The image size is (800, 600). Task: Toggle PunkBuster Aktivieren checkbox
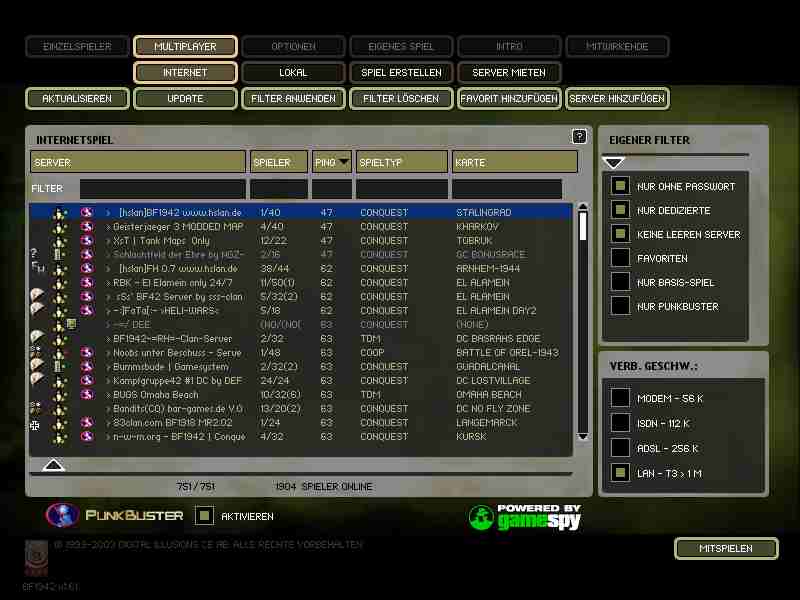coord(204,516)
